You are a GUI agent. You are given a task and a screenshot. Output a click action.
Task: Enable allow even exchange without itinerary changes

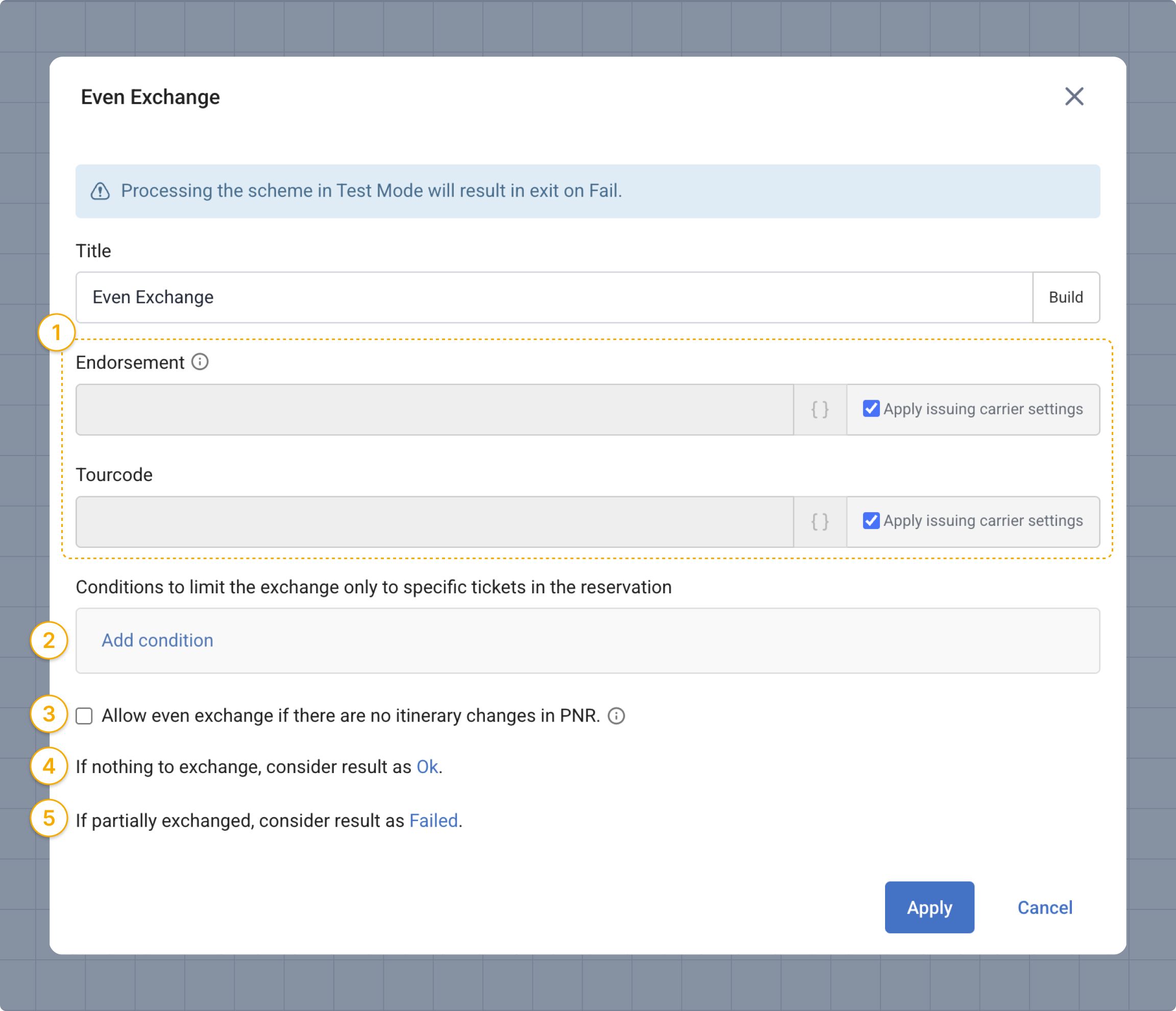pyautogui.click(x=85, y=716)
